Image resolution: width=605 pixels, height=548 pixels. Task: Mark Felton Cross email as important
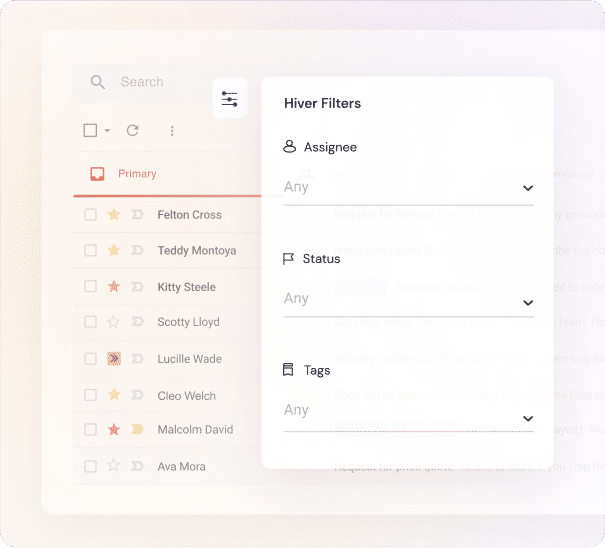137,214
